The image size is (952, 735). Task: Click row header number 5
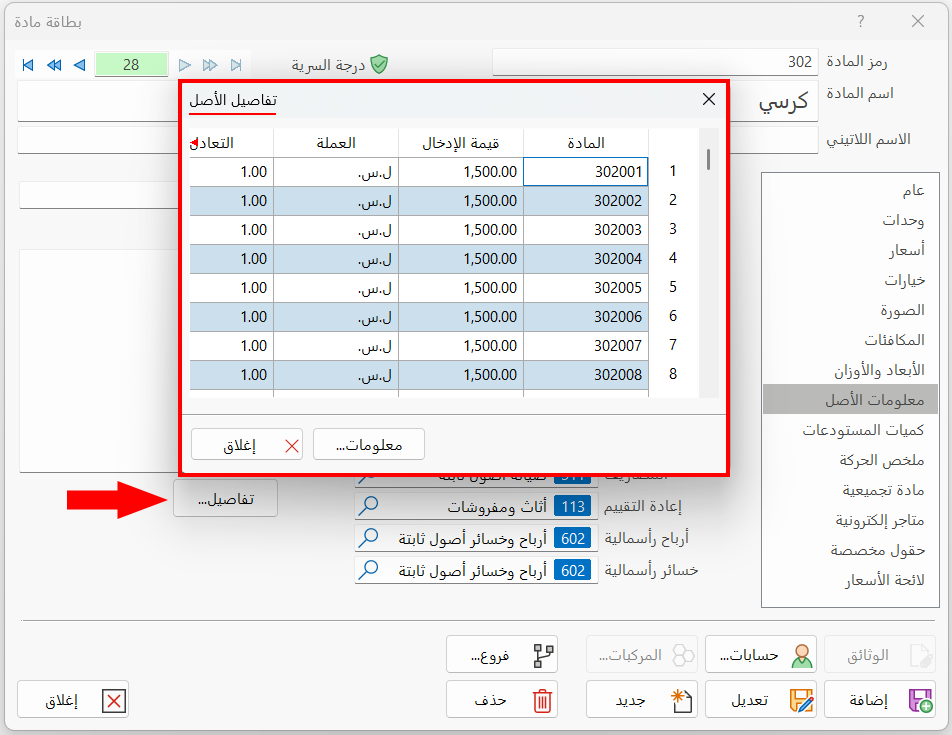[x=673, y=287]
